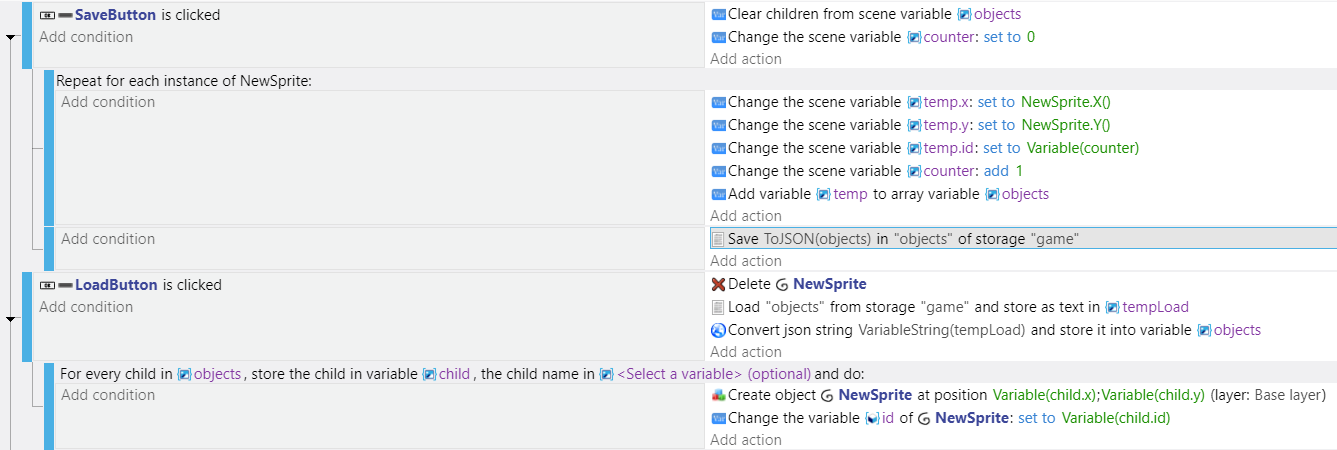Click Add action below Add variable temp action
The image size is (1337, 450).
[x=746, y=216]
